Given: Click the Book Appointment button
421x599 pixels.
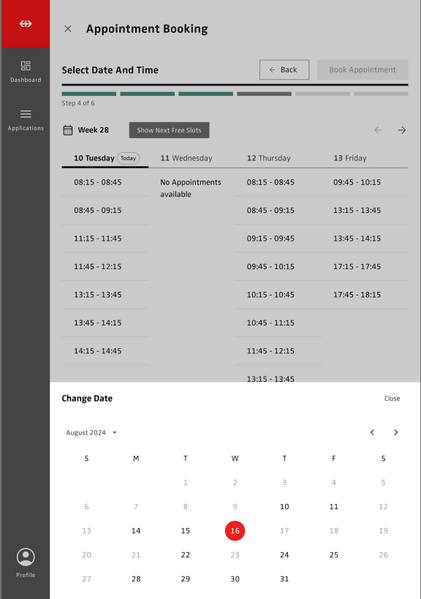Looking at the screenshot, I should pyautogui.click(x=363, y=70).
